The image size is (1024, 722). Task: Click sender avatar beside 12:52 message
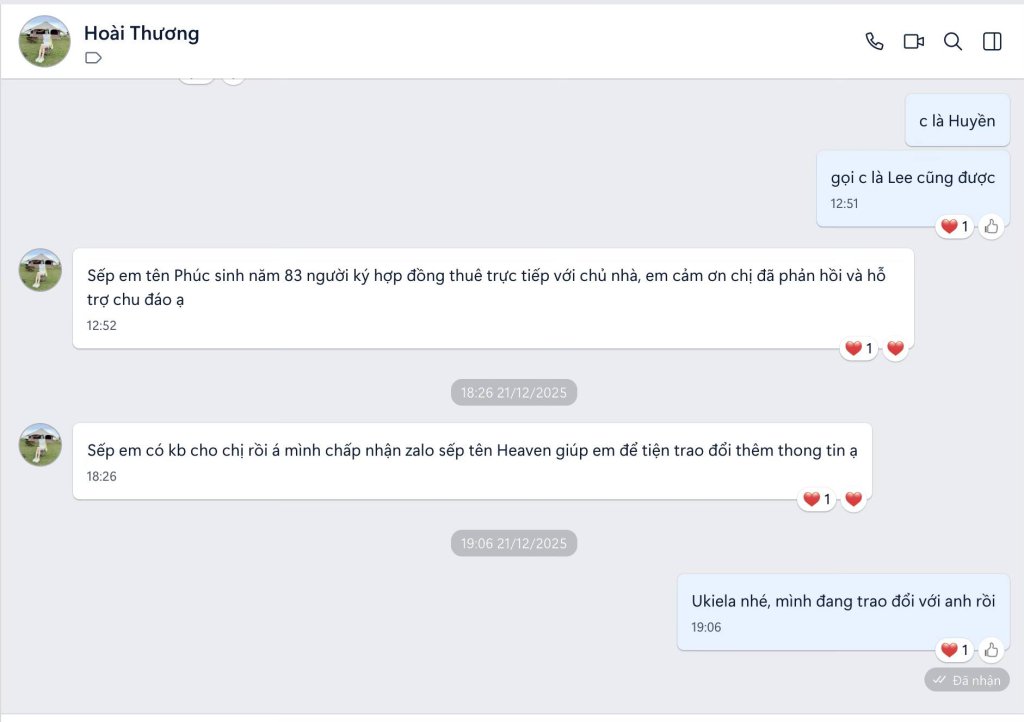(40, 270)
